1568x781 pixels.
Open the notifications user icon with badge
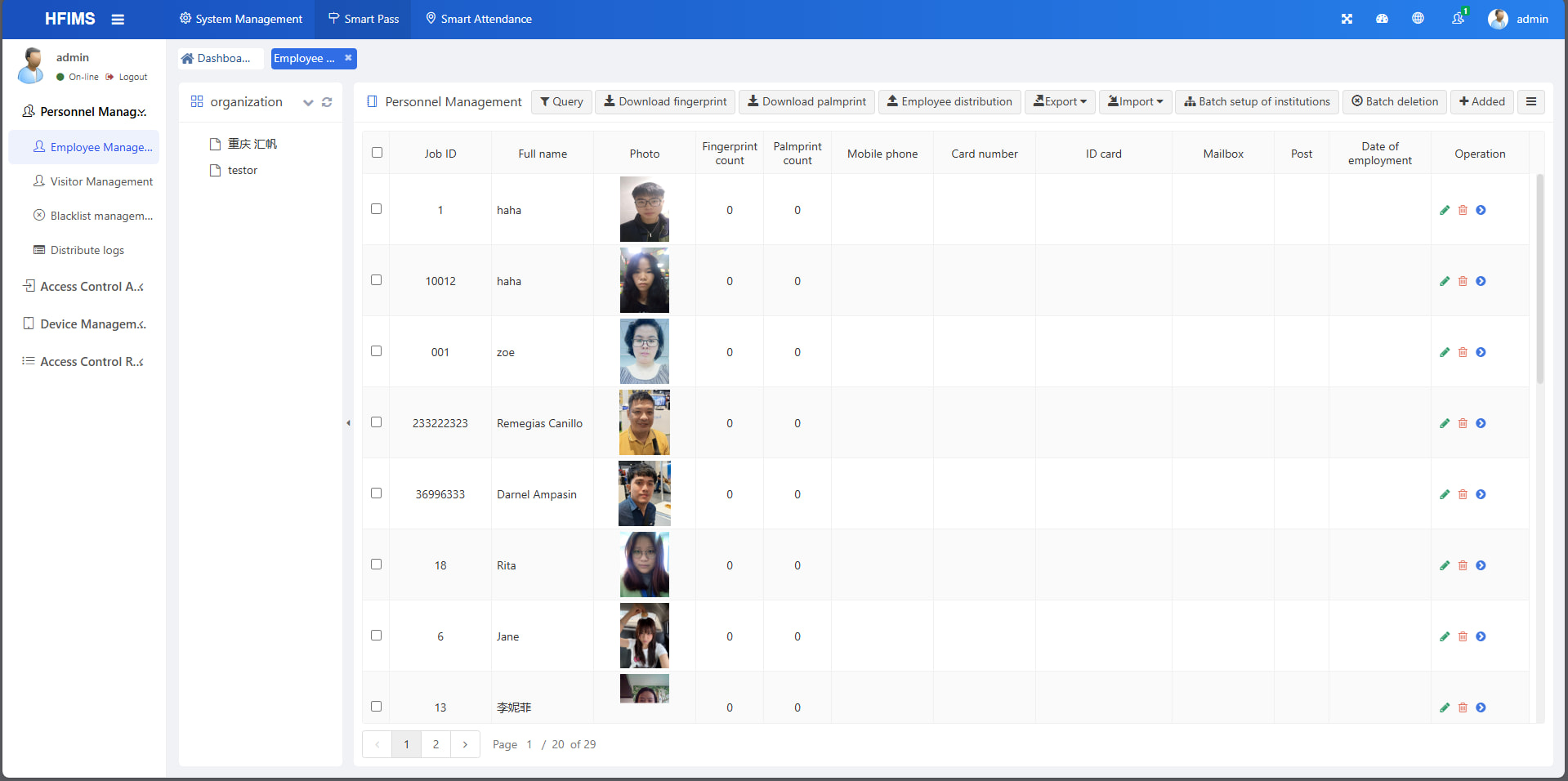click(1459, 18)
